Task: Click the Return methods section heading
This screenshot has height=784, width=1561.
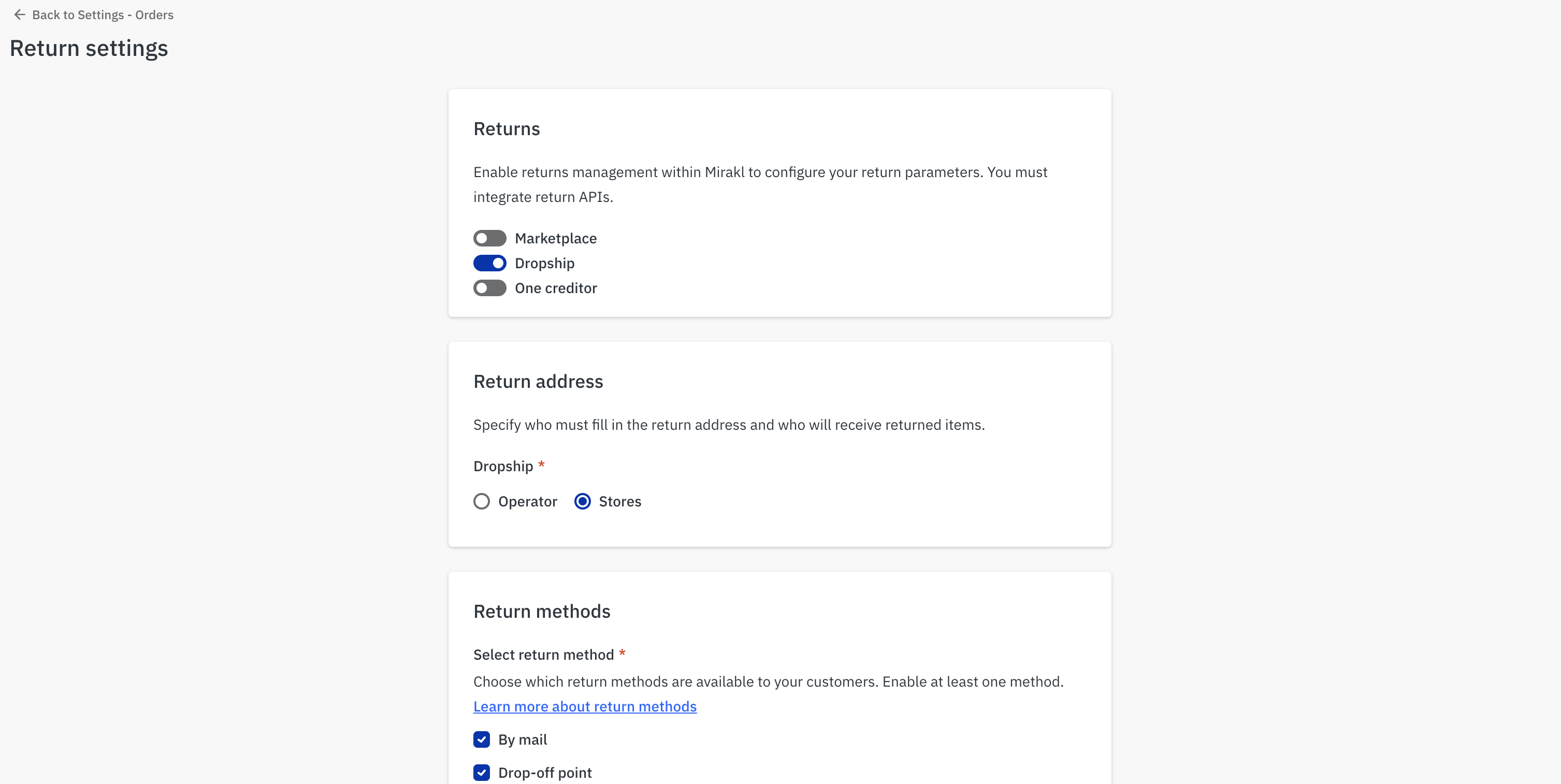Action: [542, 612]
